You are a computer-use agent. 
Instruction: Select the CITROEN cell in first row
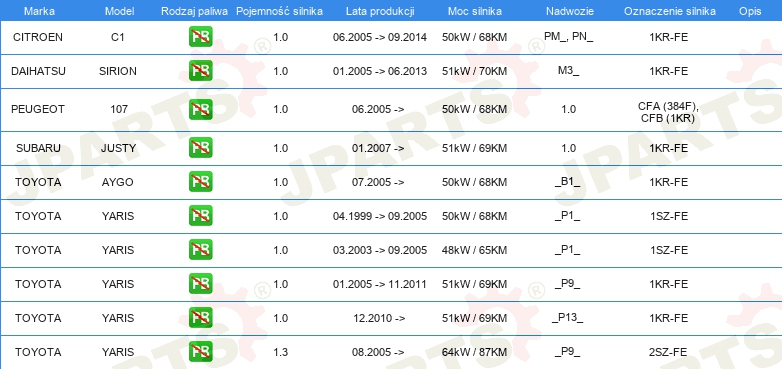38,37
